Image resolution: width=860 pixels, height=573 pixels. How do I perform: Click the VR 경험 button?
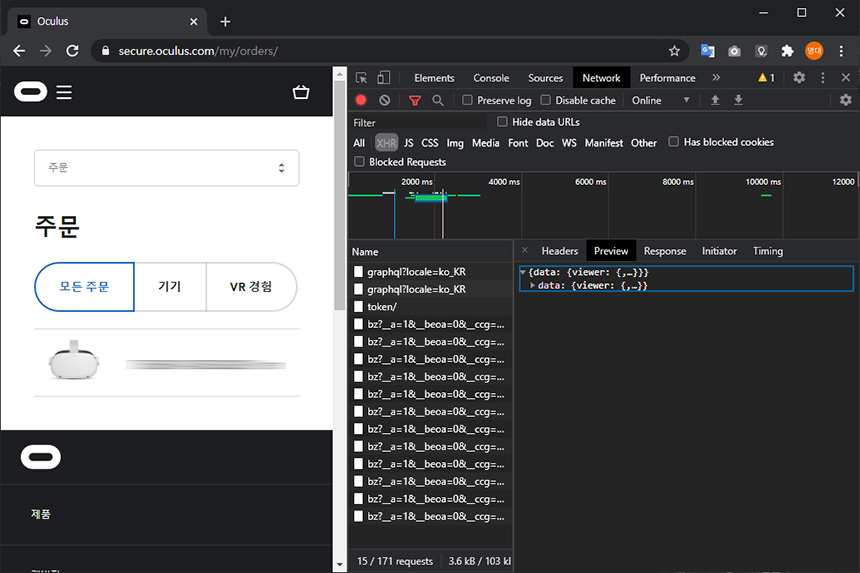tap(251, 287)
